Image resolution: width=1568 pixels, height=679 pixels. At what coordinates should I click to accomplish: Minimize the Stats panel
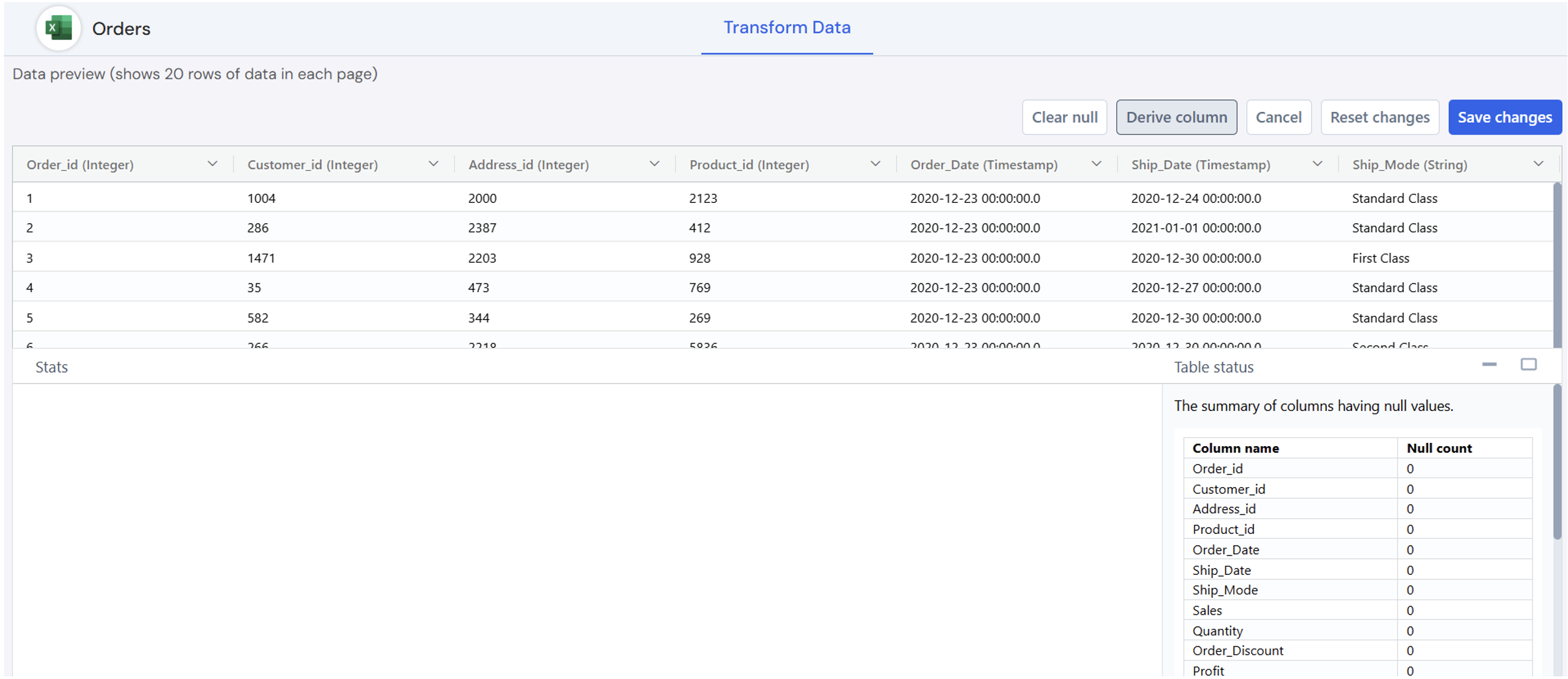click(1489, 365)
